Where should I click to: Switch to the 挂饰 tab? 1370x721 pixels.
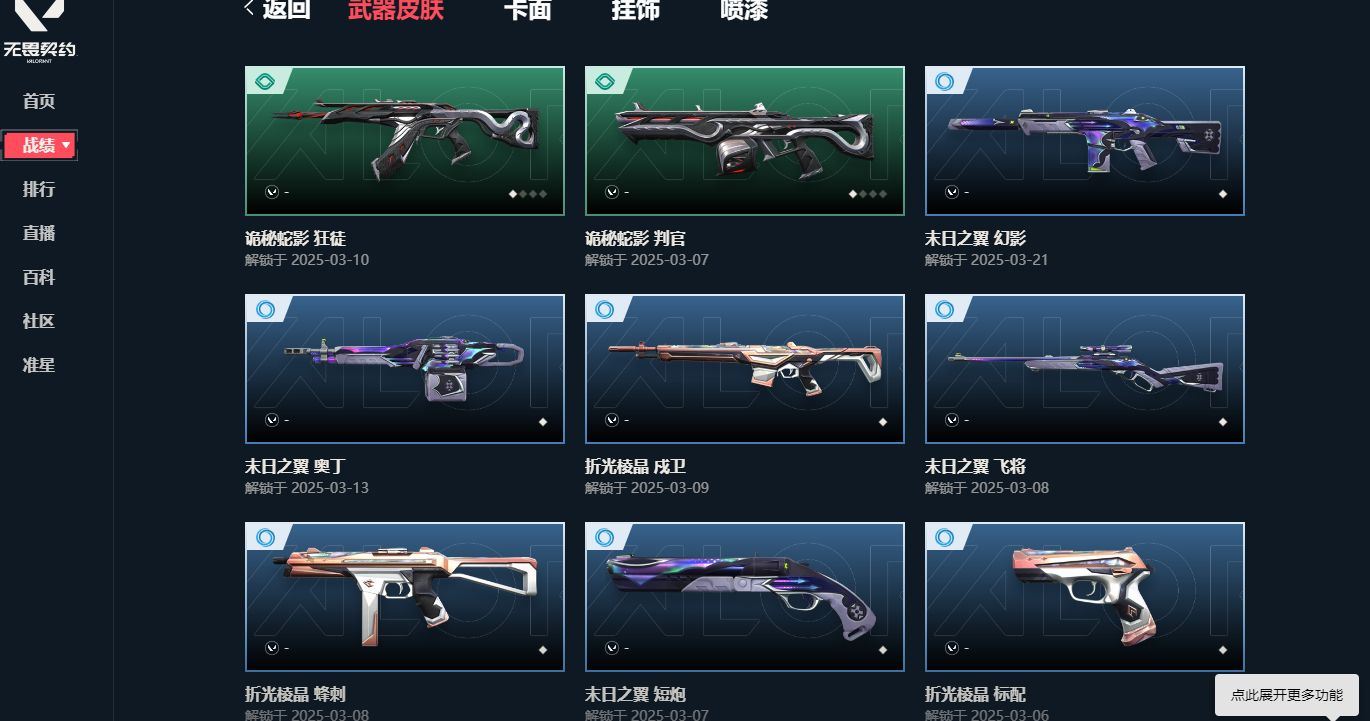coord(635,10)
